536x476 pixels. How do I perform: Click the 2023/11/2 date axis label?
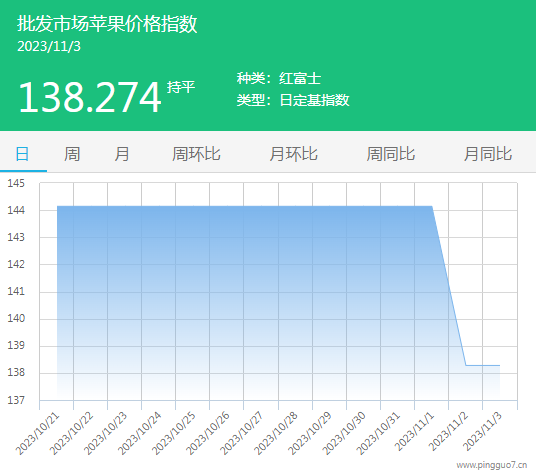coord(448,431)
